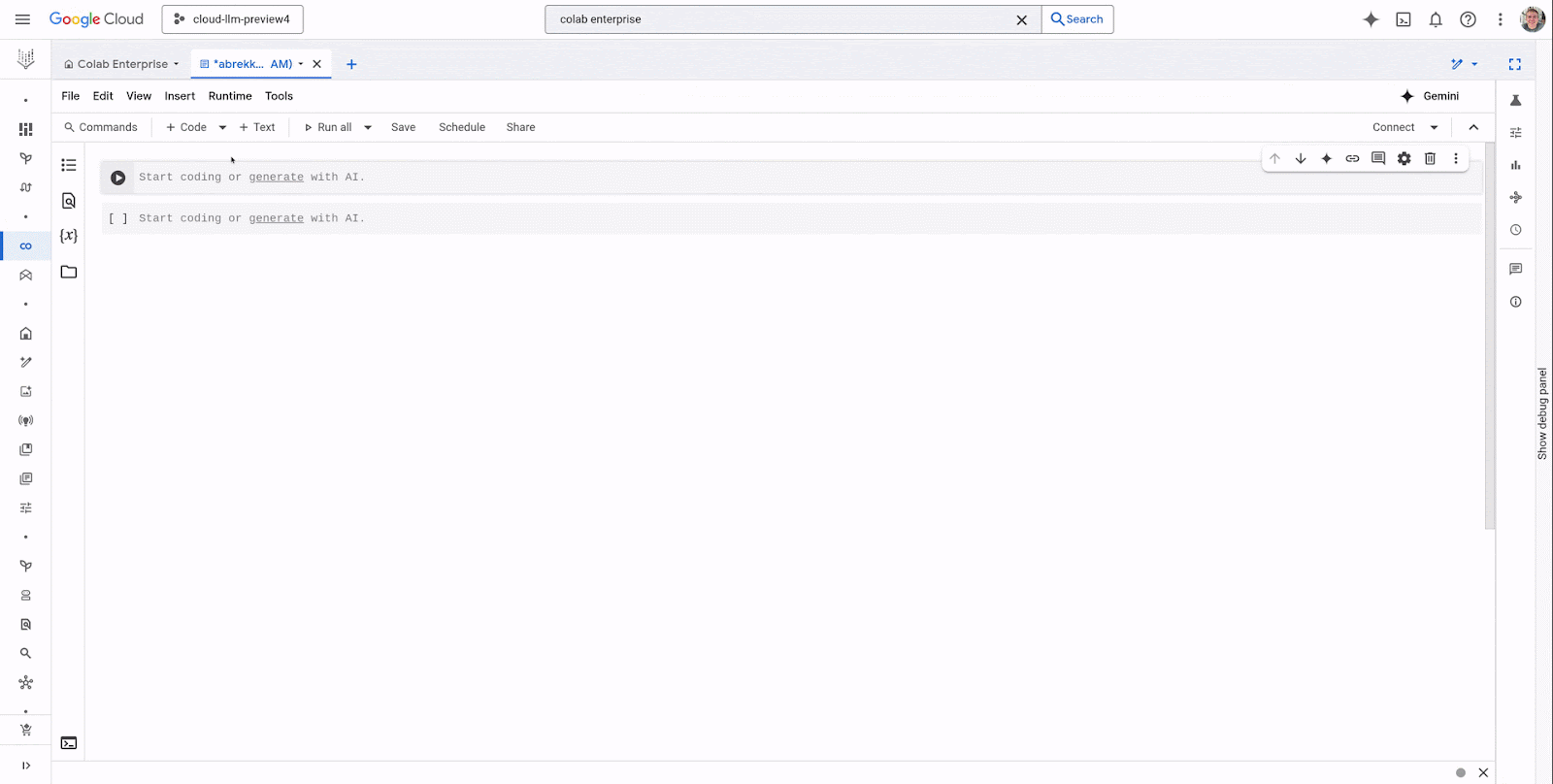Click the Share button
The width and height of the screenshot is (1553, 784).
[520, 127]
